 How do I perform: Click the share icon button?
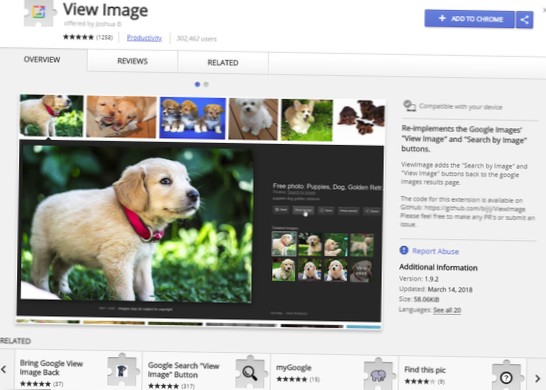pyautogui.click(x=524, y=20)
